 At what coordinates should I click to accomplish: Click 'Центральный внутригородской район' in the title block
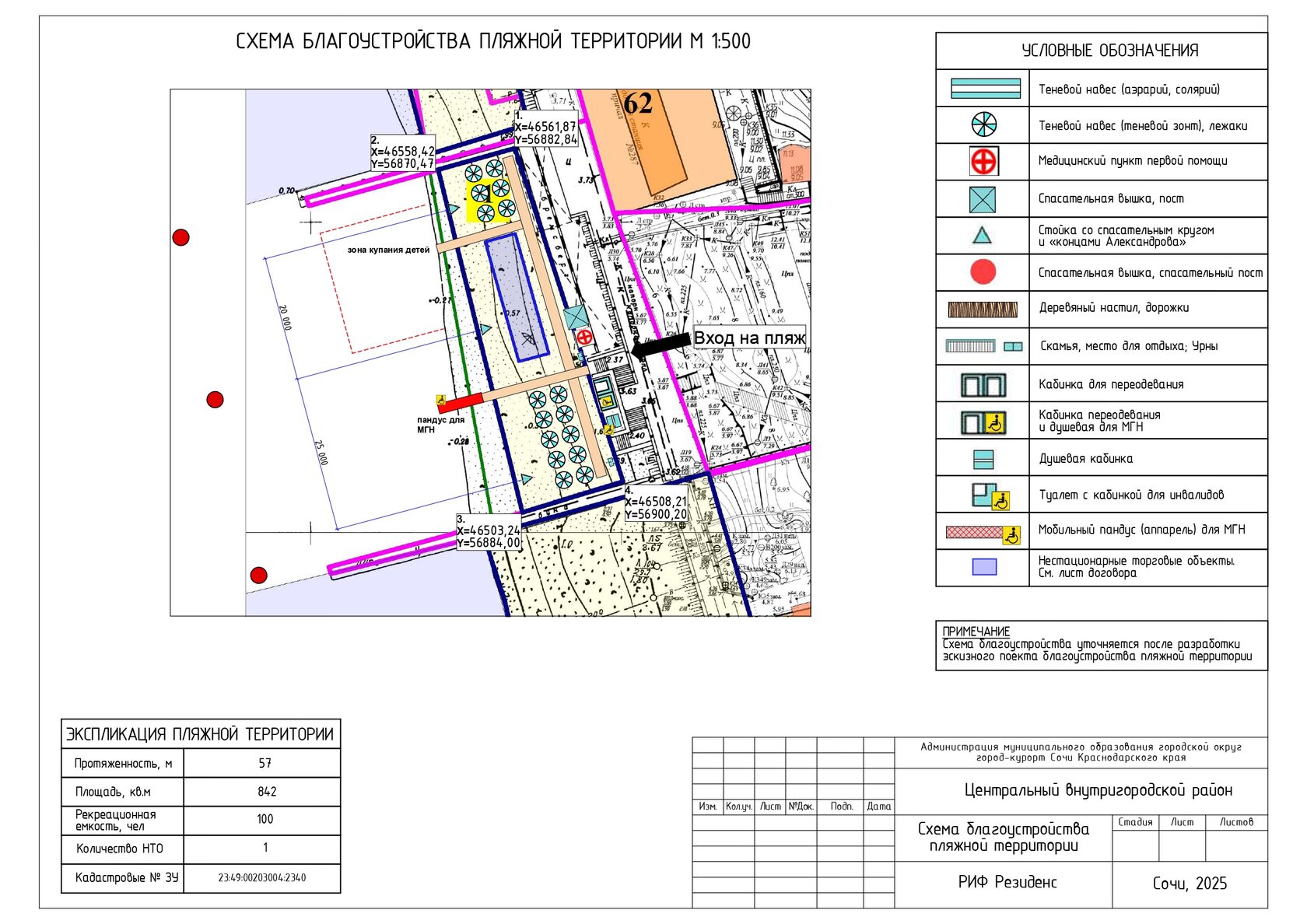point(1099,790)
